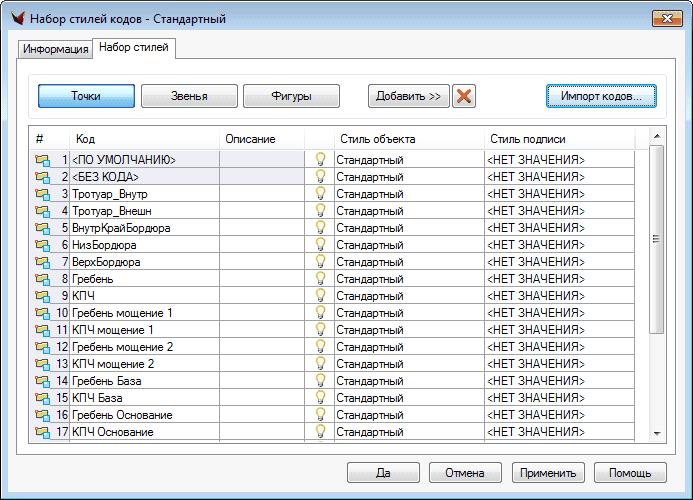The height and width of the screenshot is (500, 693).
Task: Toggle the light bulb in the ВерхБордюра row
Action: click(321, 262)
